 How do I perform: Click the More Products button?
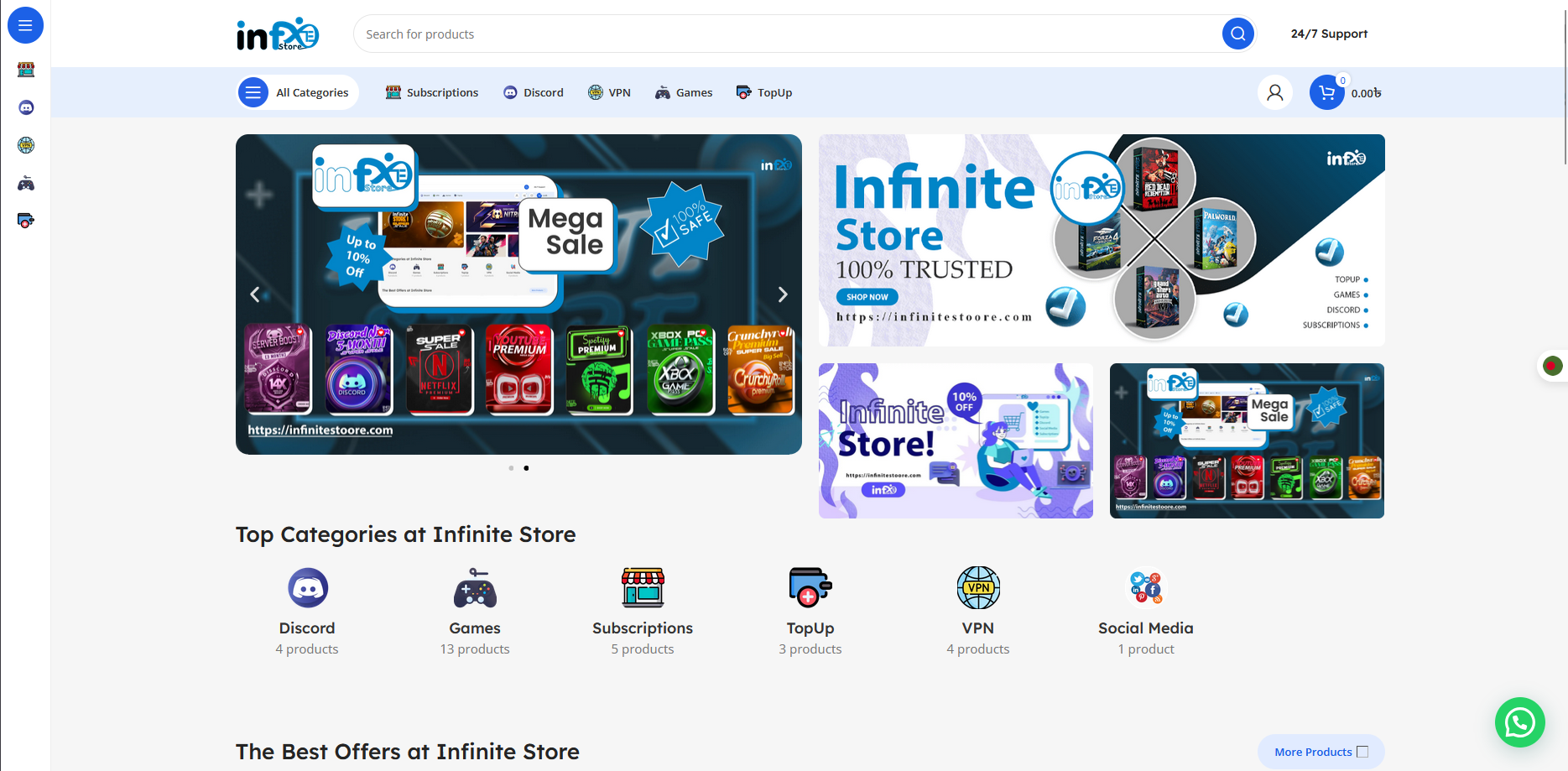click(1321, 752)
